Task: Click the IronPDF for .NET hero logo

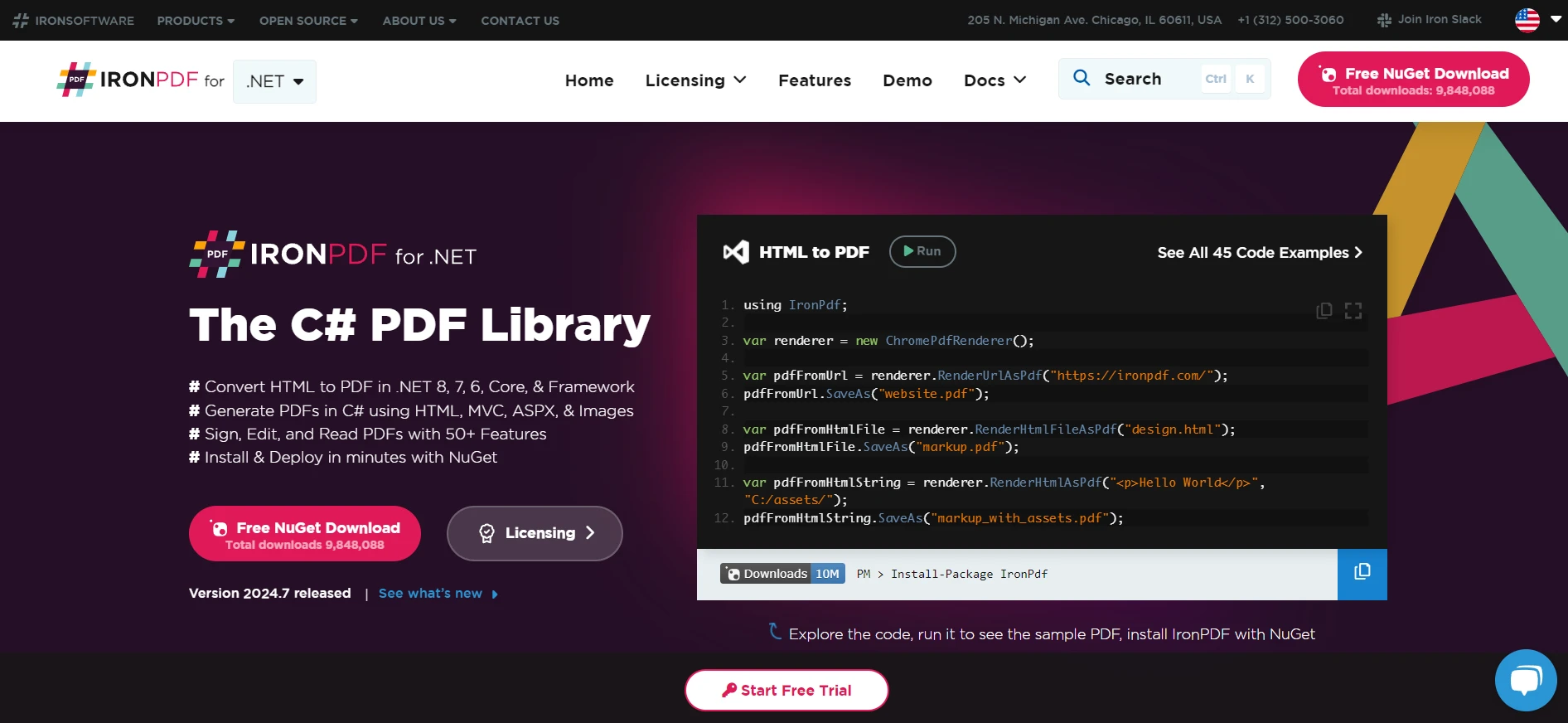Action: pyautogui.click(x=332, y=255)
